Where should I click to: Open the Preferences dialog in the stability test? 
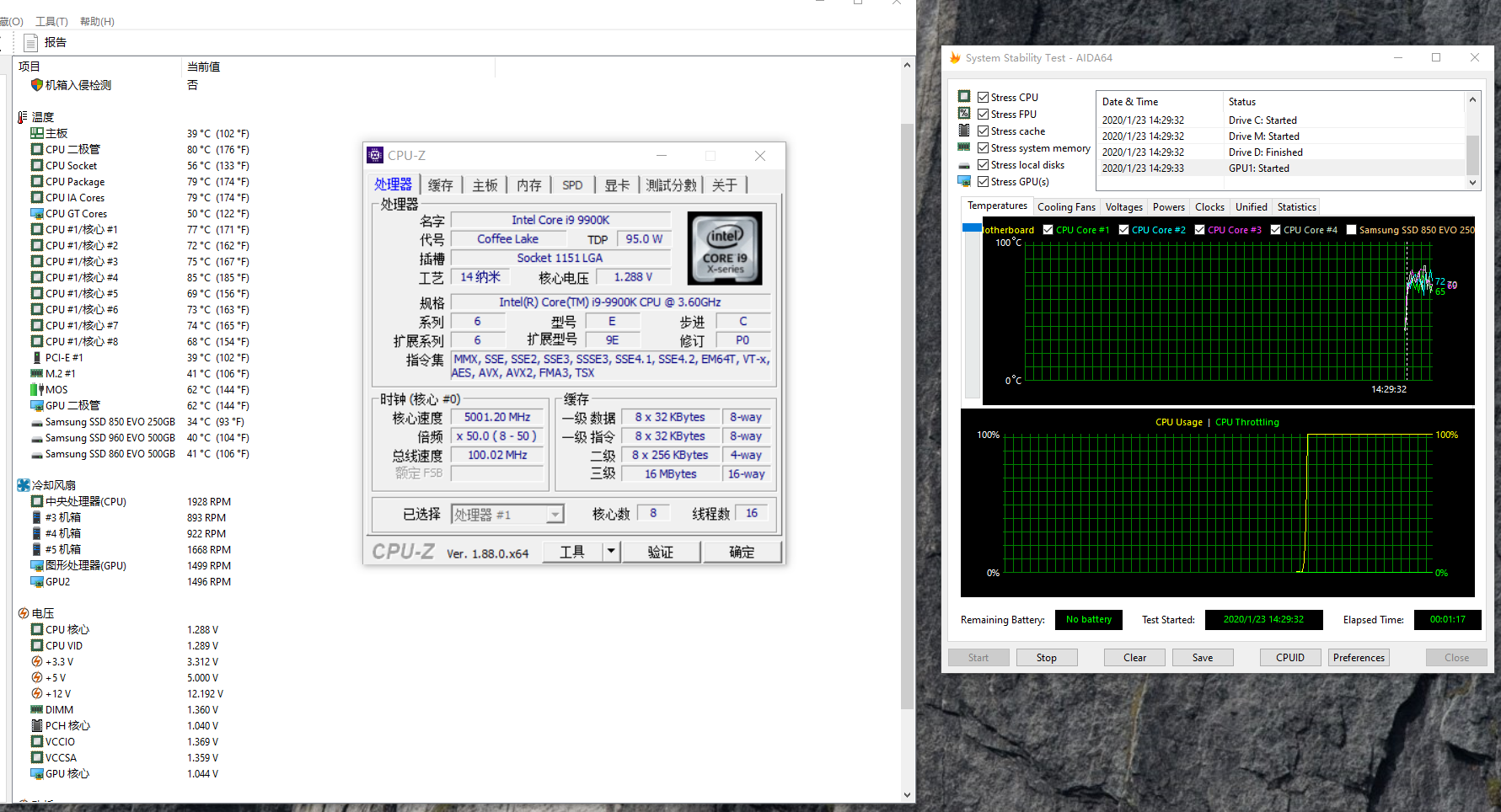(1359, 657)
